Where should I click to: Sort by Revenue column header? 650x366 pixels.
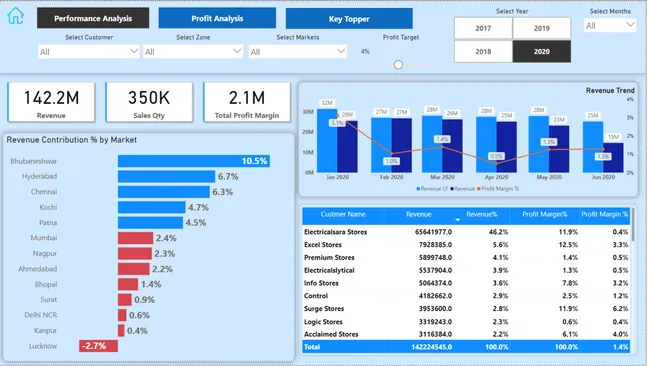tap(419, 214)
